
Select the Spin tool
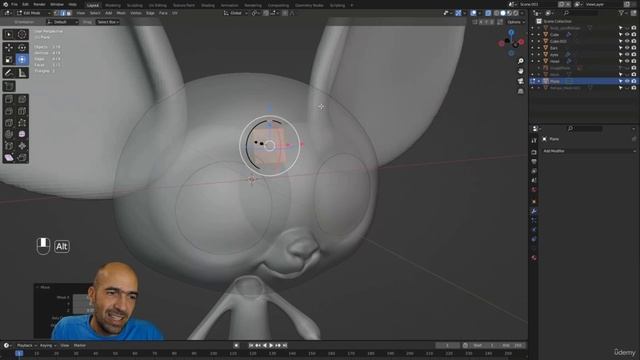tap(9, 134)
